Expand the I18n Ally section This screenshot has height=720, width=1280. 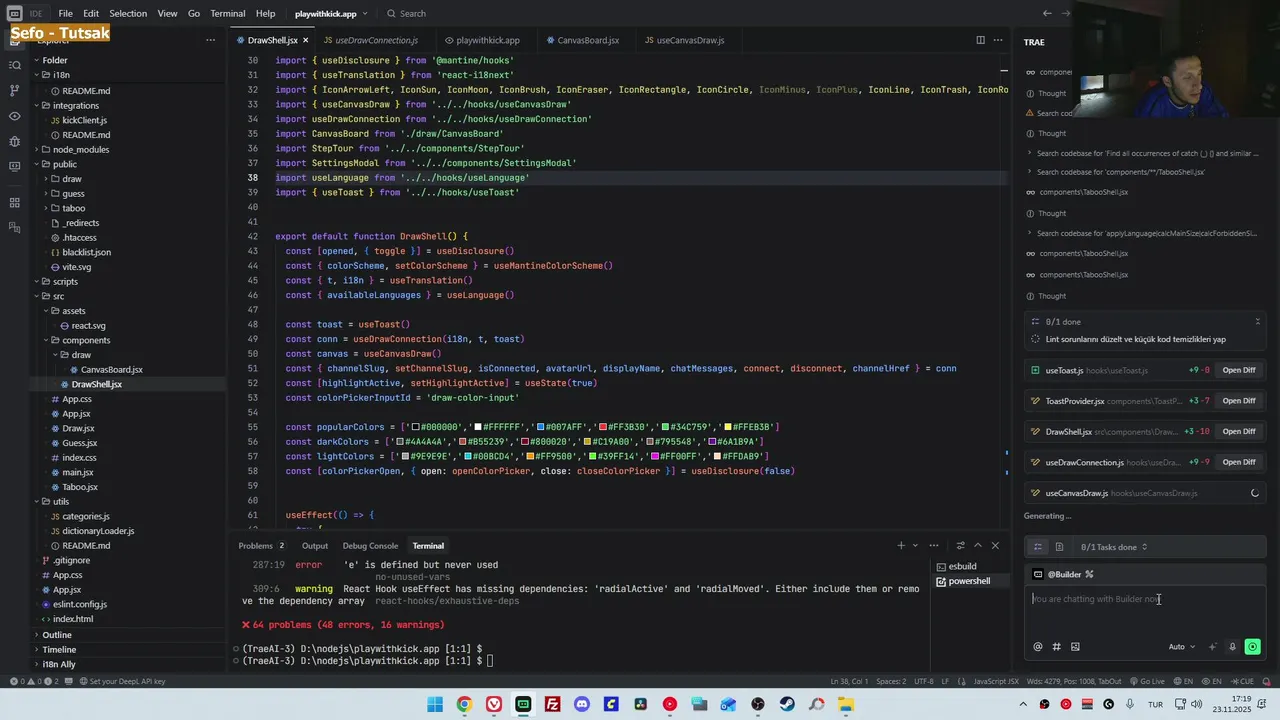[58, 664]
